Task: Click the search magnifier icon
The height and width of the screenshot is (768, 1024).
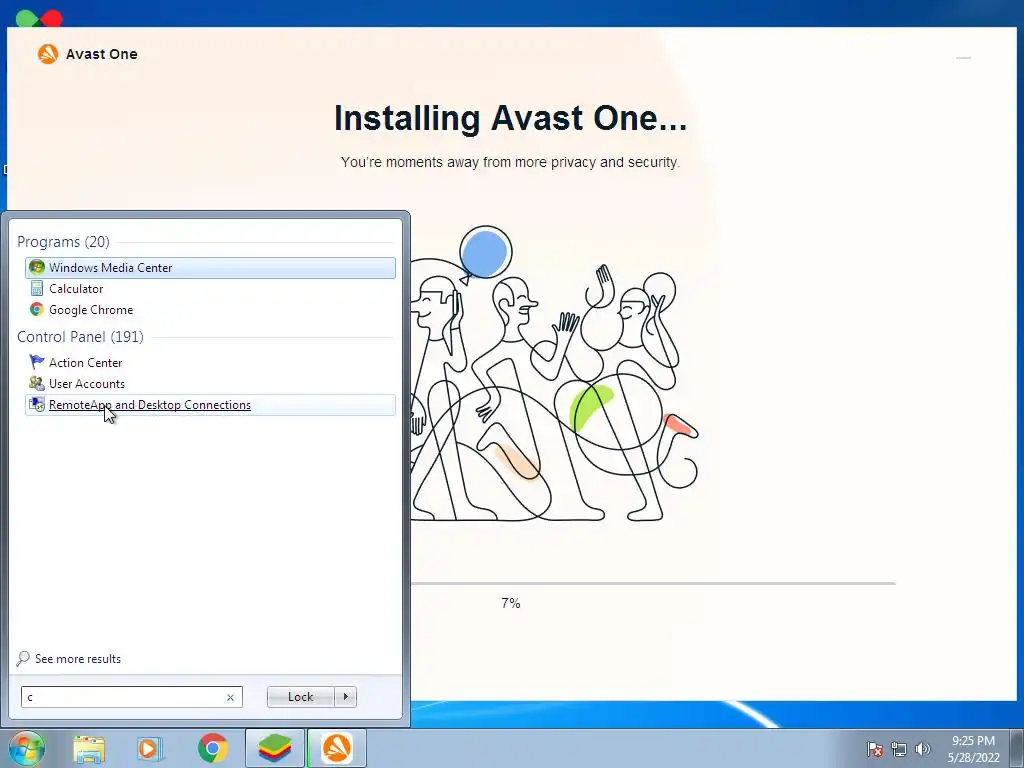Action: click(23, 659)
